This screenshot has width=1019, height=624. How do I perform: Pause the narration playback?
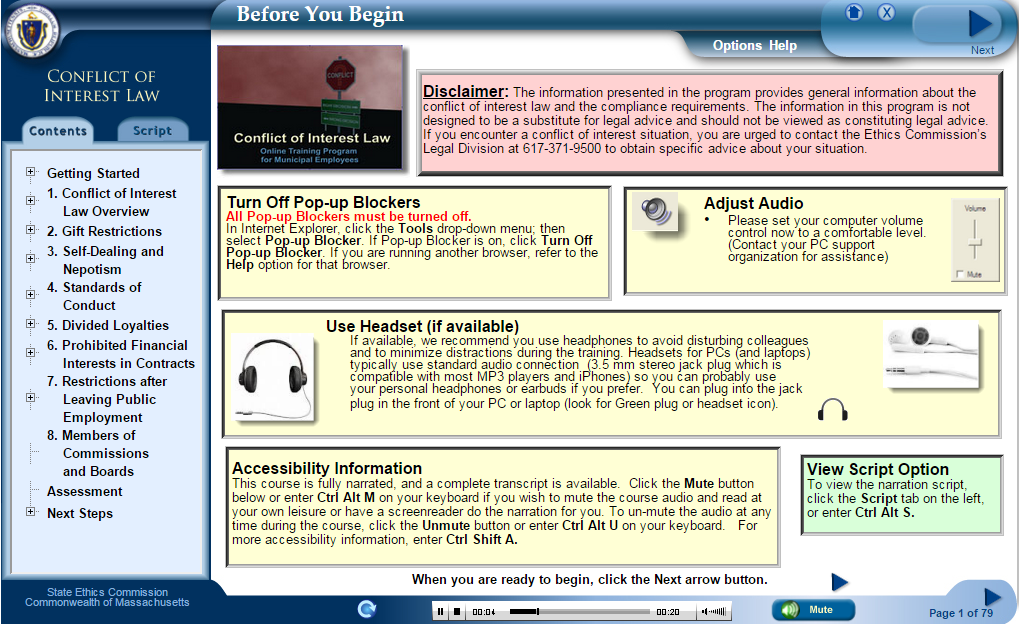coord(441,612)
